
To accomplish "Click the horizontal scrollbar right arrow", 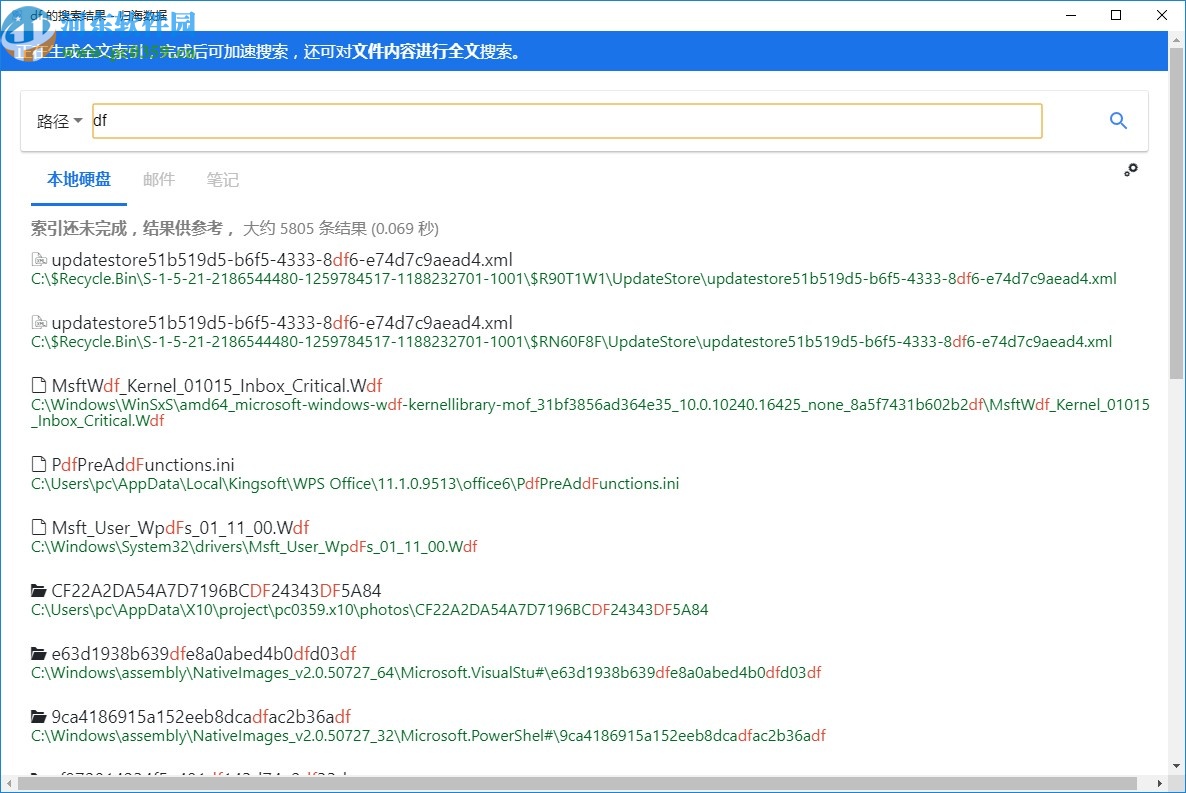I will [x=1160, y=783].
